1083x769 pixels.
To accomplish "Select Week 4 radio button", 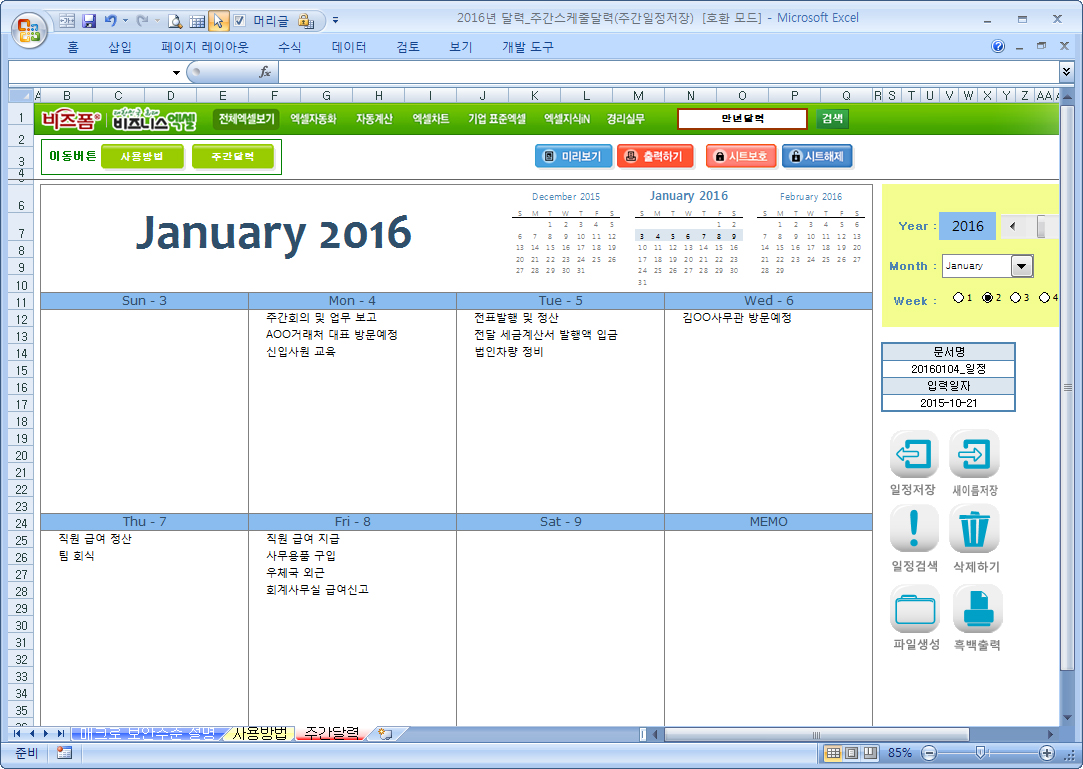I will tap(1044, 298).
